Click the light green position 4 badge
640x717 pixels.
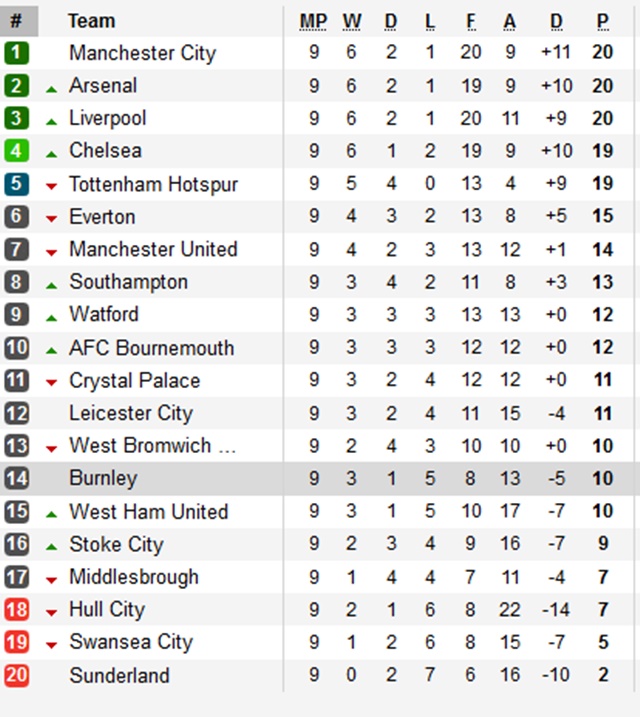tap(17, 152)
